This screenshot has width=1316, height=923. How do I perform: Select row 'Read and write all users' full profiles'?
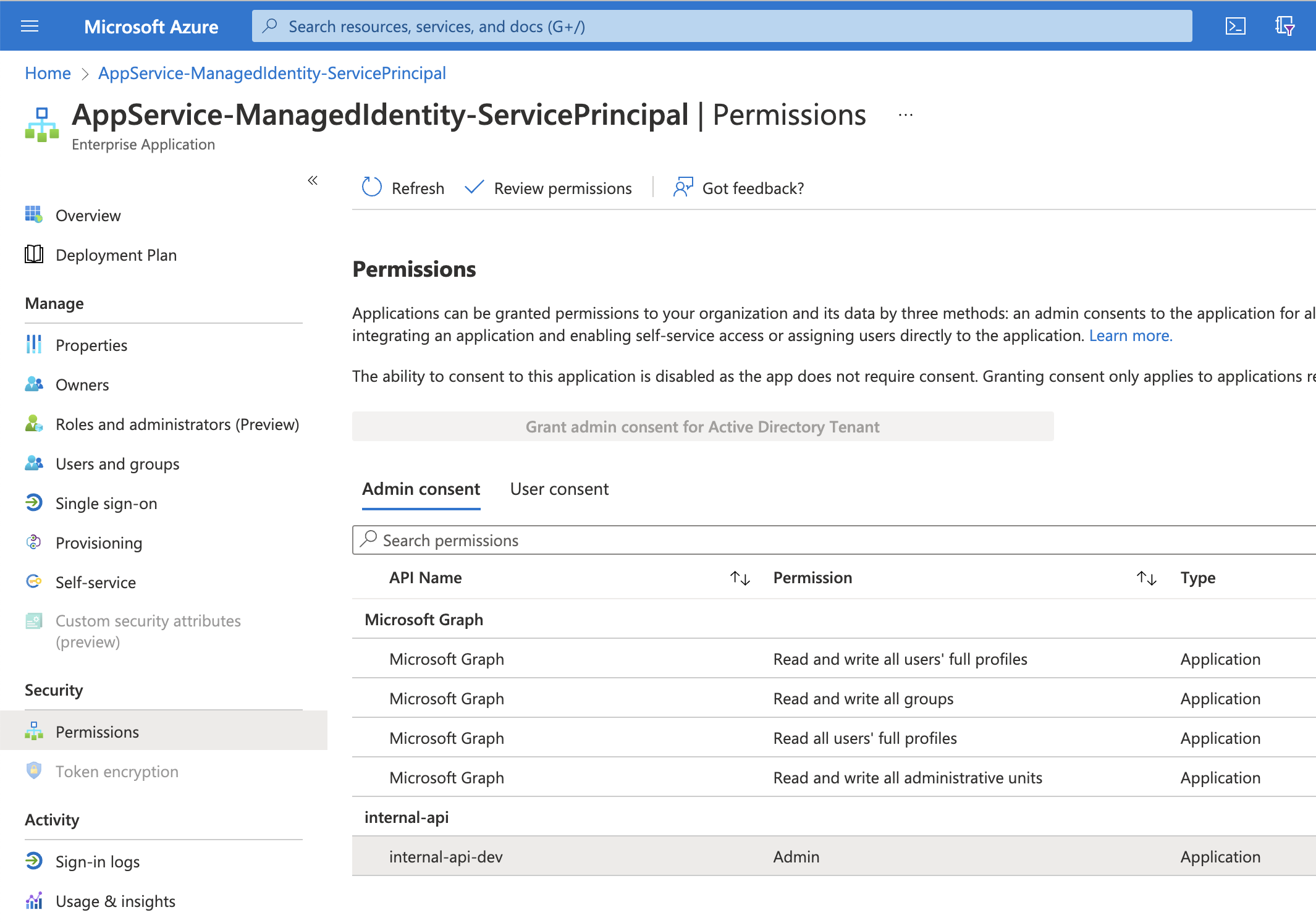tap(834, 659)
